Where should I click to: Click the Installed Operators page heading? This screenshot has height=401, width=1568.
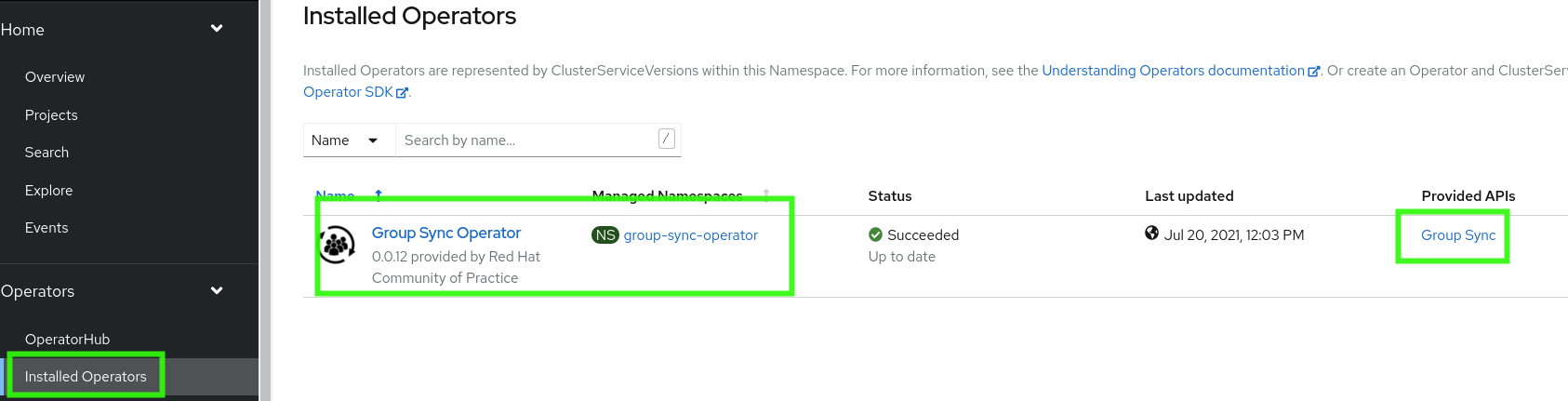point(409,16)
